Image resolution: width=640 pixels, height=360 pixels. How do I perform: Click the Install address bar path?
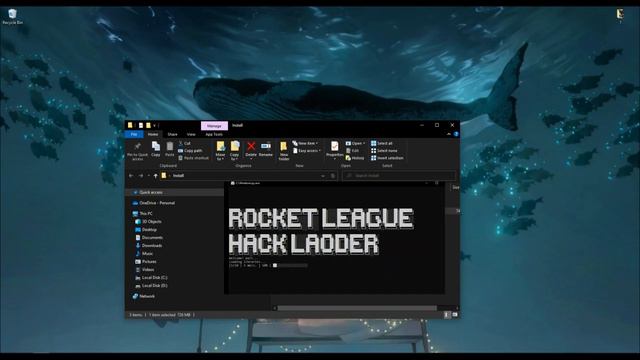178,176
